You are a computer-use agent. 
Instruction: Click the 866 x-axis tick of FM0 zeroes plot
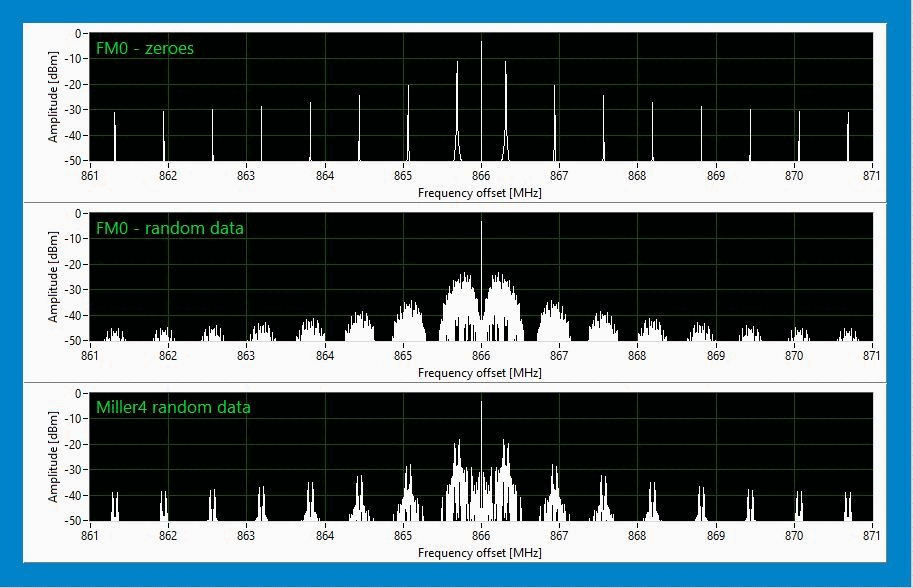[x=481, y=176]
